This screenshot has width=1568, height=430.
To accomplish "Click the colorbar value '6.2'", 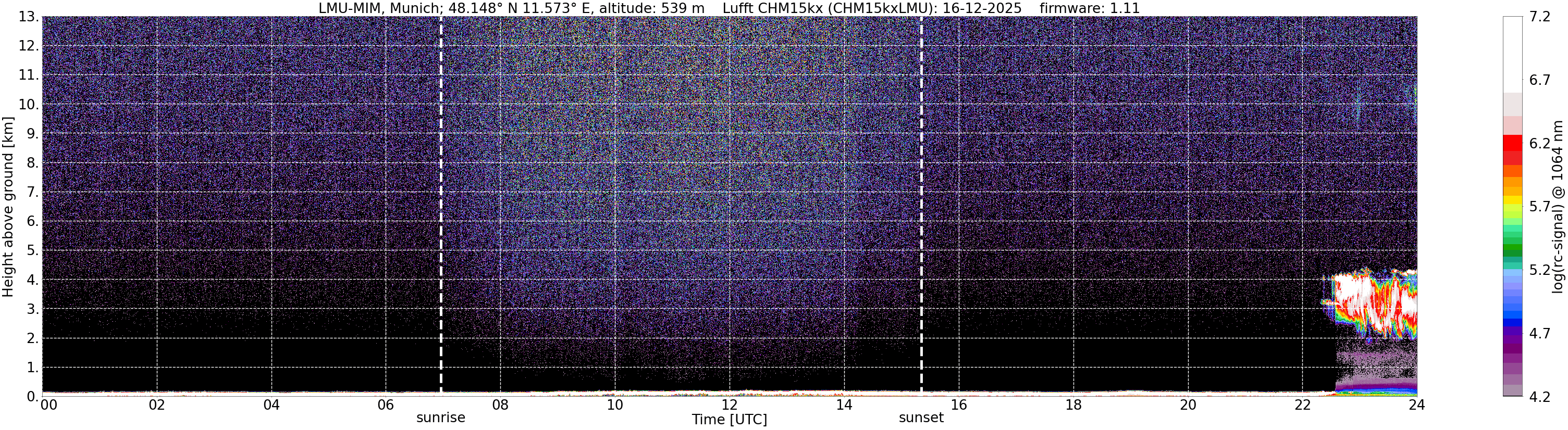I will pos(1539,143).
